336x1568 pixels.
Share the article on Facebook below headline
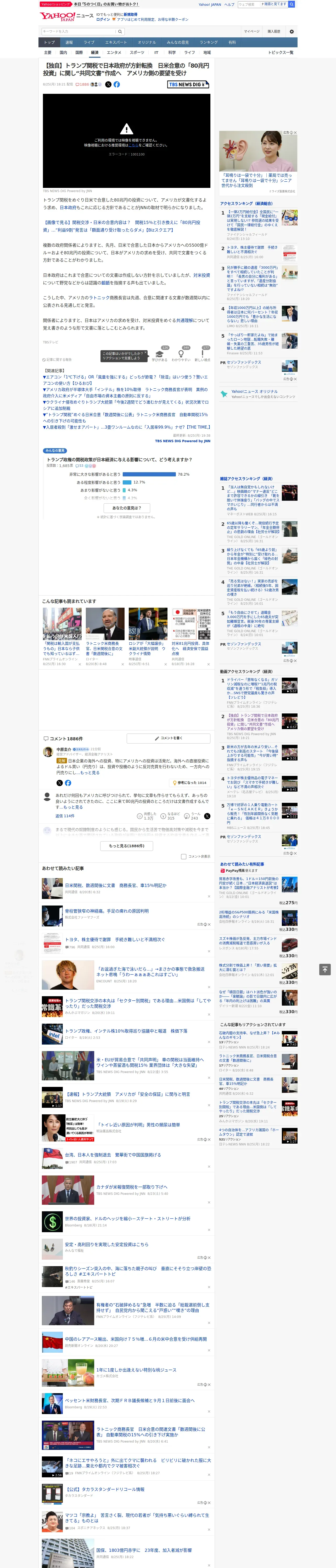coord(116,85)
